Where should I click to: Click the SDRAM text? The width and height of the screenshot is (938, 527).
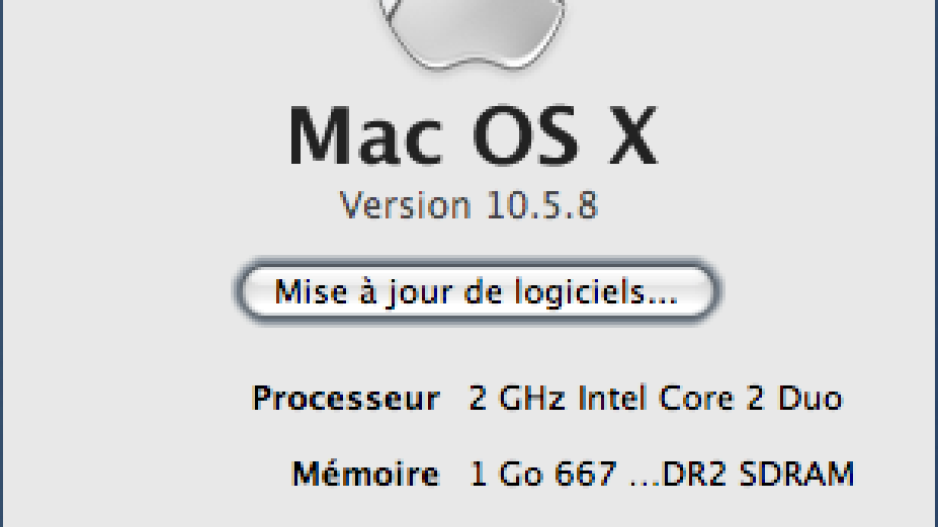[x=796, y=474]
